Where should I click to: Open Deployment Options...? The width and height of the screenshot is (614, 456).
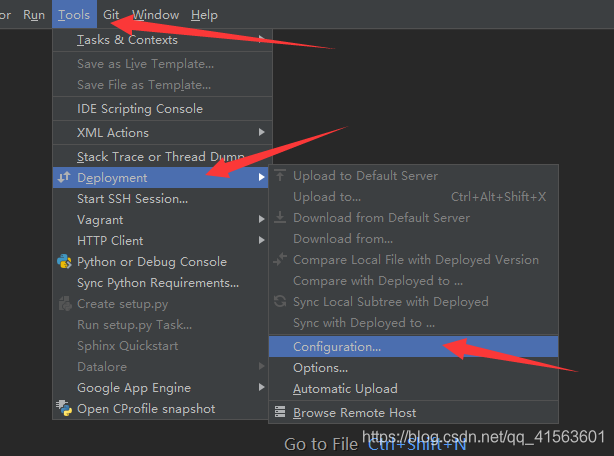point(414,368)
